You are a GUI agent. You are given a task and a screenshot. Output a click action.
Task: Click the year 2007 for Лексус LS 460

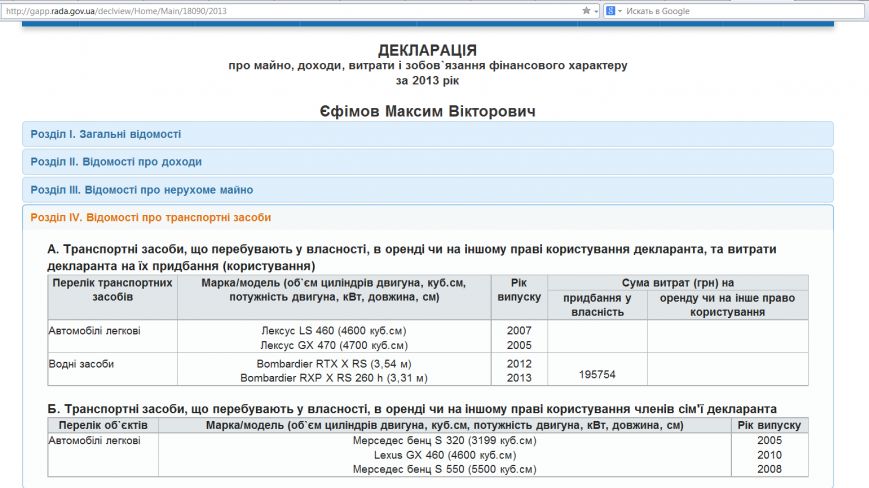pyautogui.click(x=519, y=331)
